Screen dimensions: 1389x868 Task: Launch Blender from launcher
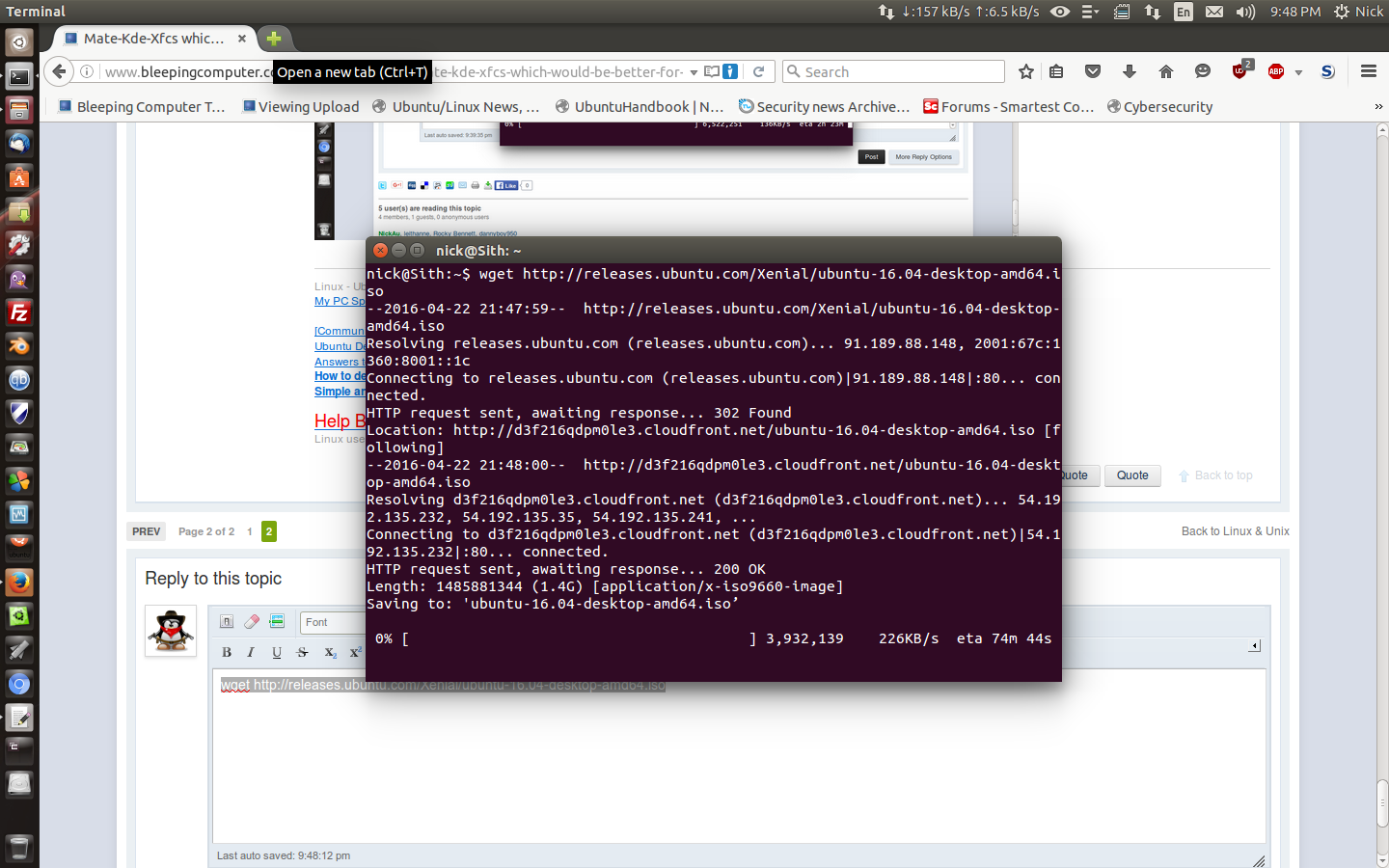[x=19, y=346]
